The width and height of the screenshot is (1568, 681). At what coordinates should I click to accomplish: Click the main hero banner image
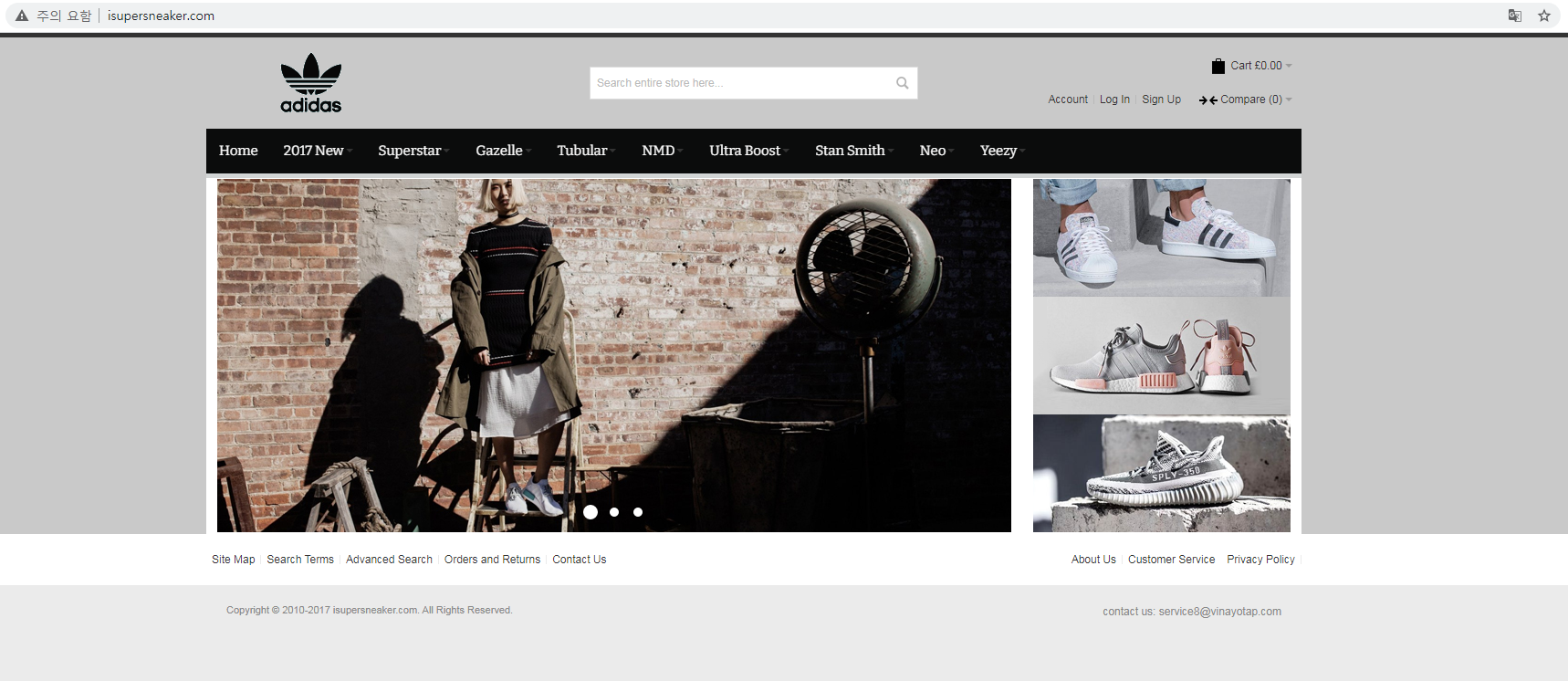click(x=614, y=355)
